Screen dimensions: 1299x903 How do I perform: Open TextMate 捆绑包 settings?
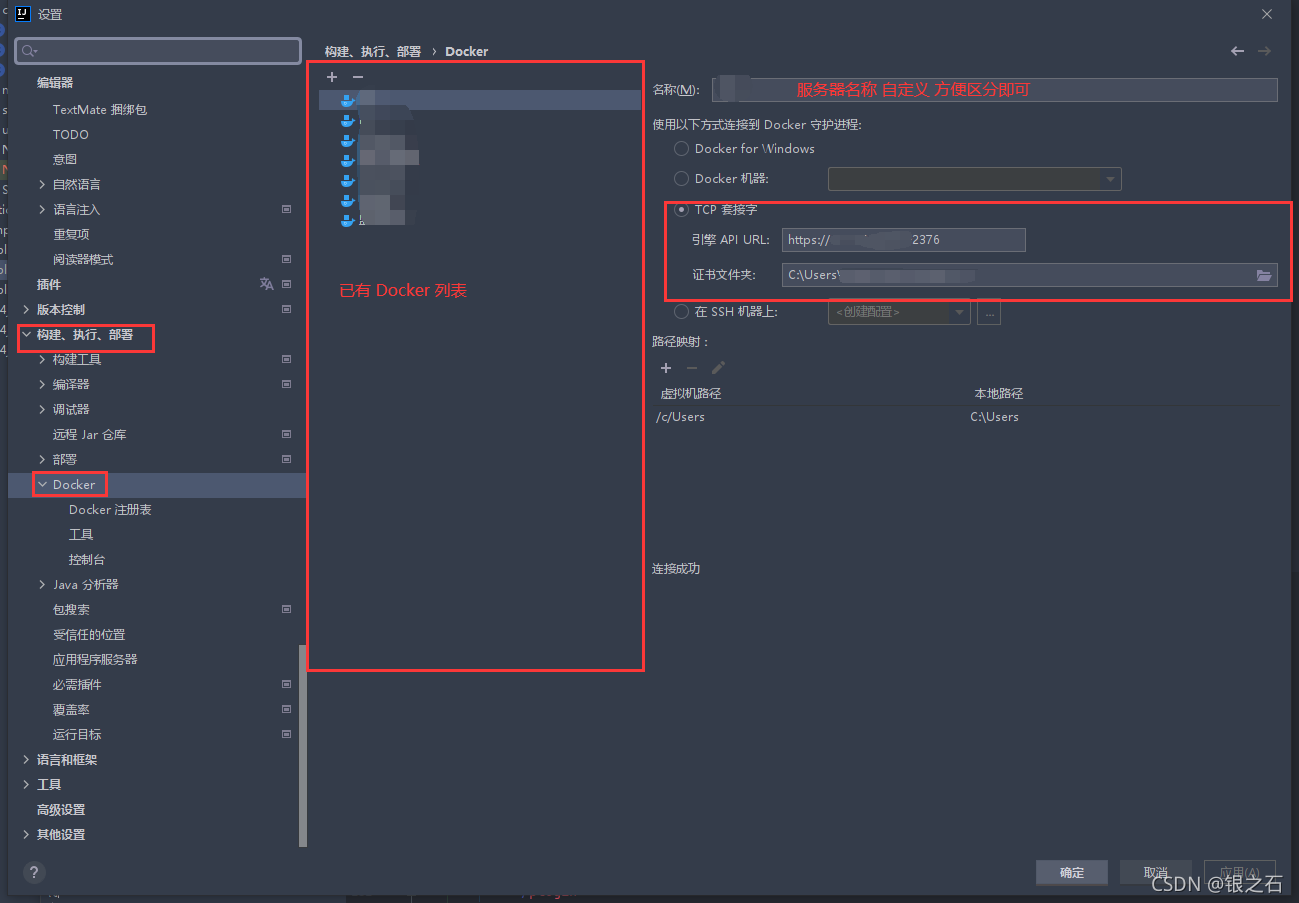(100, 110)
